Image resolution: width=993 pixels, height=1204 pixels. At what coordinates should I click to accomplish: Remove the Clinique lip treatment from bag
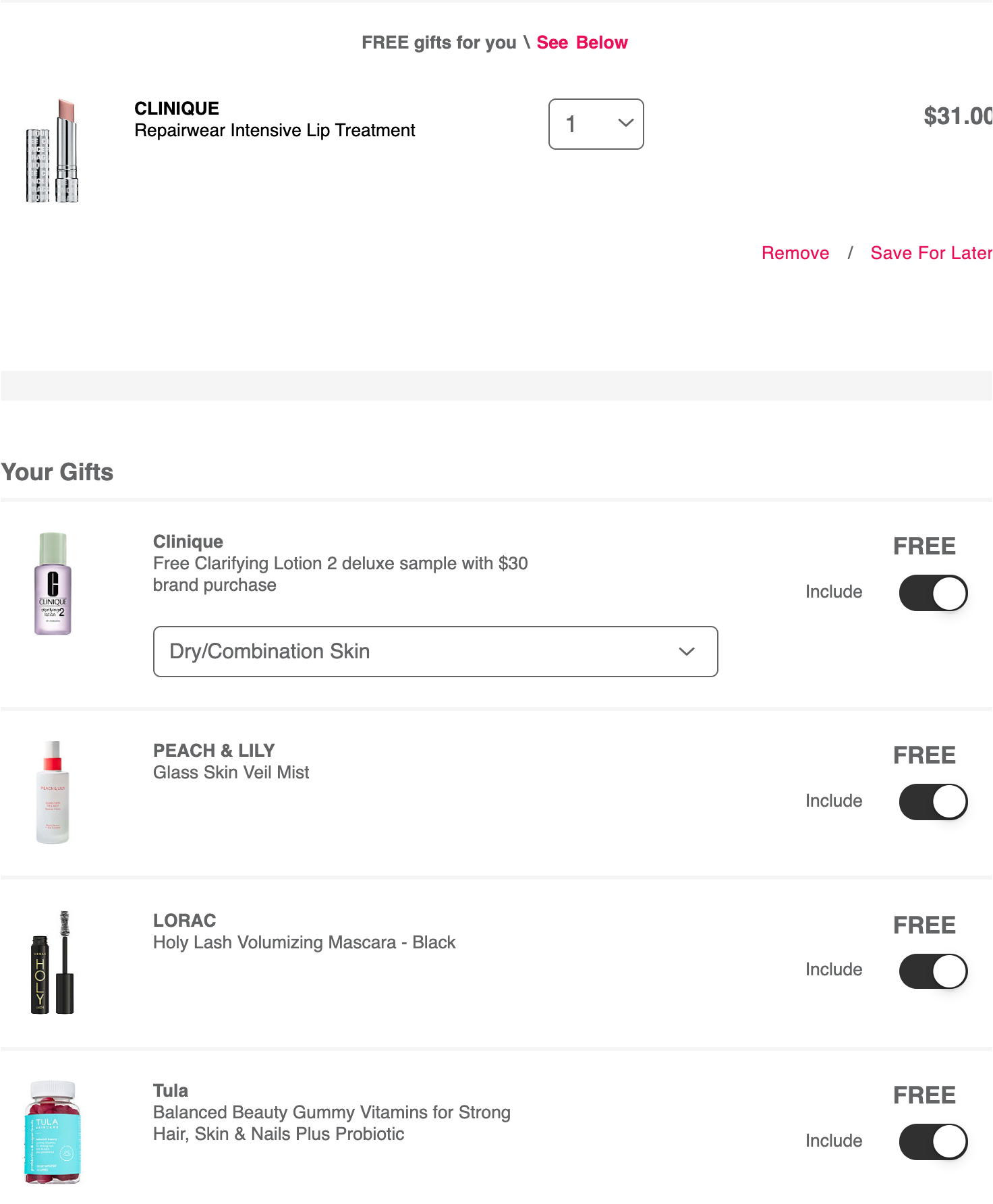795,253
